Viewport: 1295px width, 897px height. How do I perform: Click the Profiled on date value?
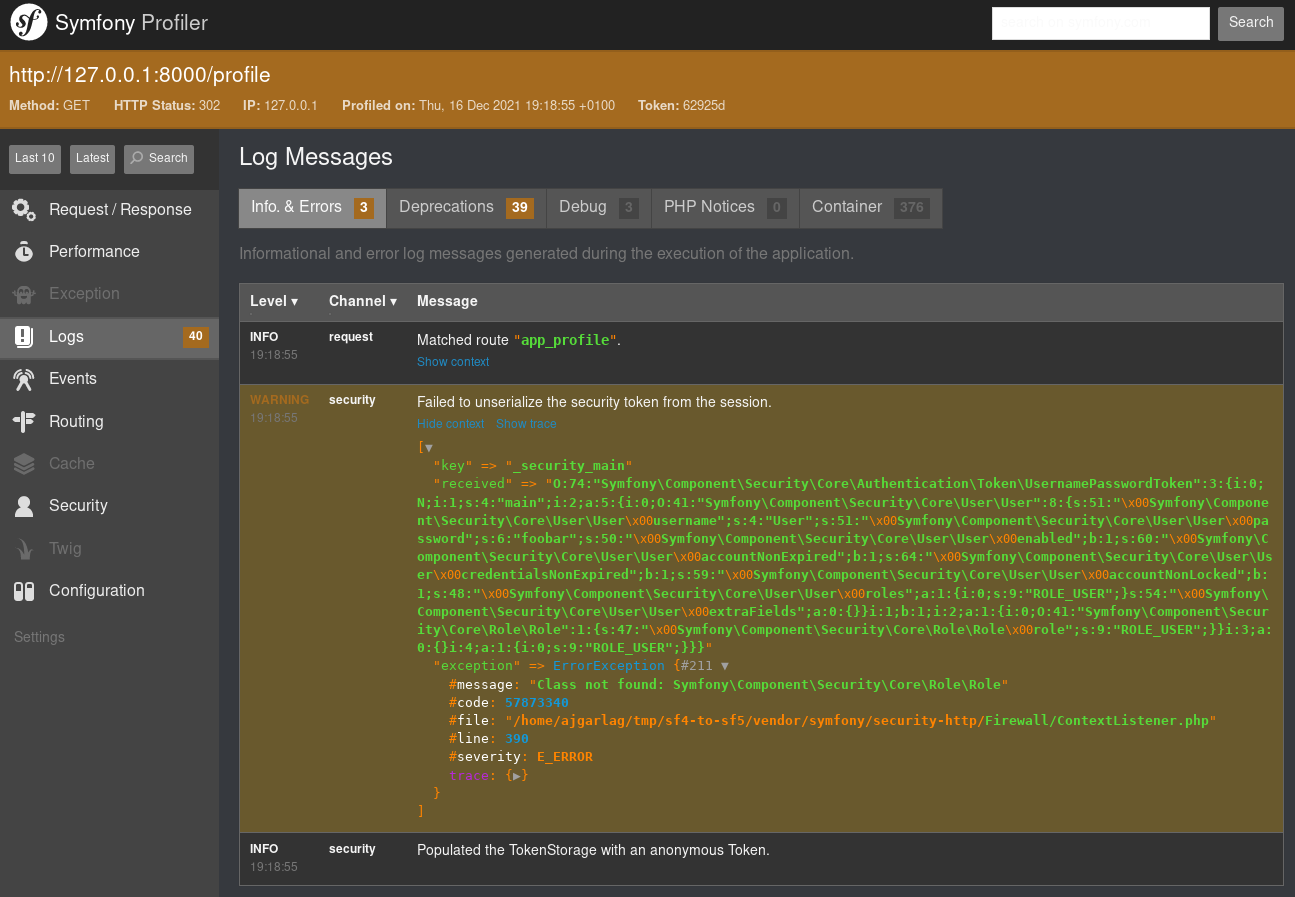(x=517, y=105)
